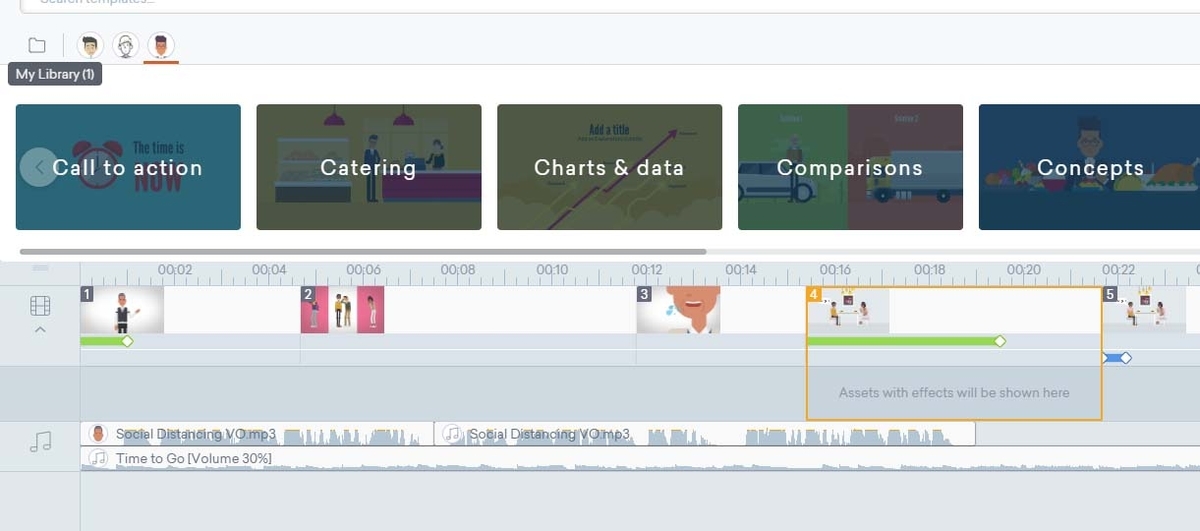
Task: Click the timeline grip handle above the filmstrip icon
Action: click(40, 268)
